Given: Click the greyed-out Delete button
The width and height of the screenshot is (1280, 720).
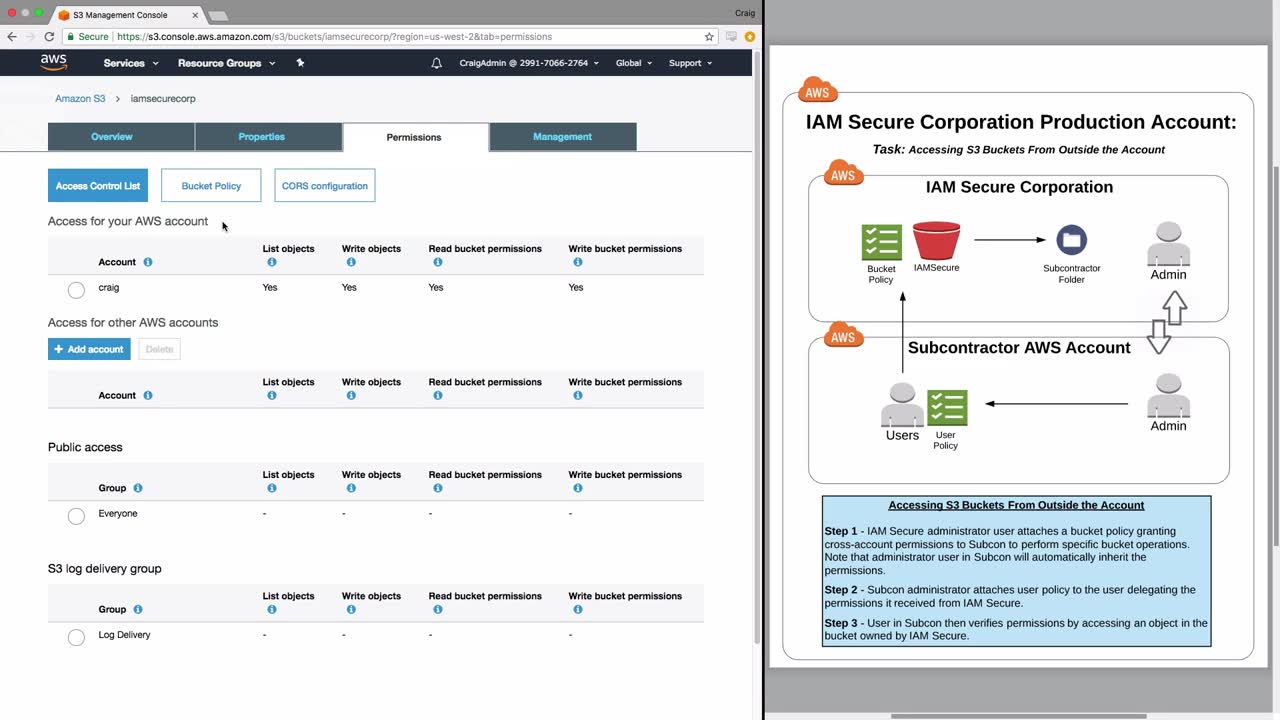Looking at the screenshot, I should tap(159, 349).
